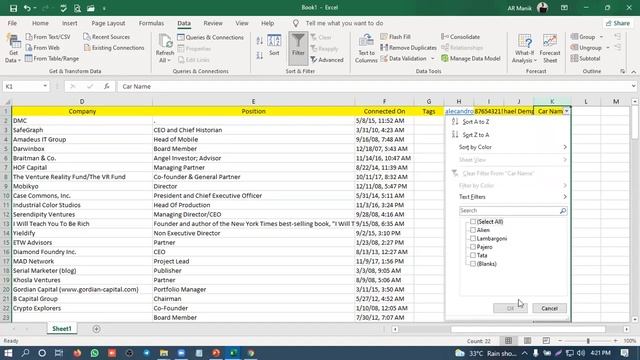Open Data Validation

403,59
